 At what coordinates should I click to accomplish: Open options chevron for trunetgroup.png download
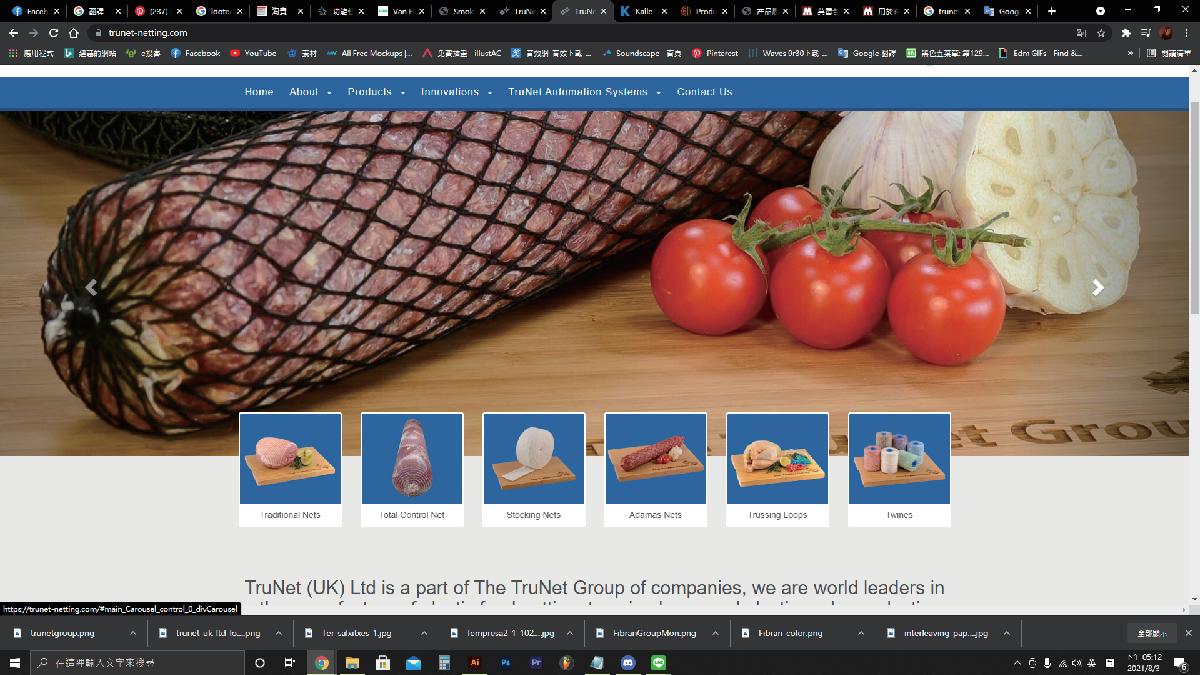[133, 633]
